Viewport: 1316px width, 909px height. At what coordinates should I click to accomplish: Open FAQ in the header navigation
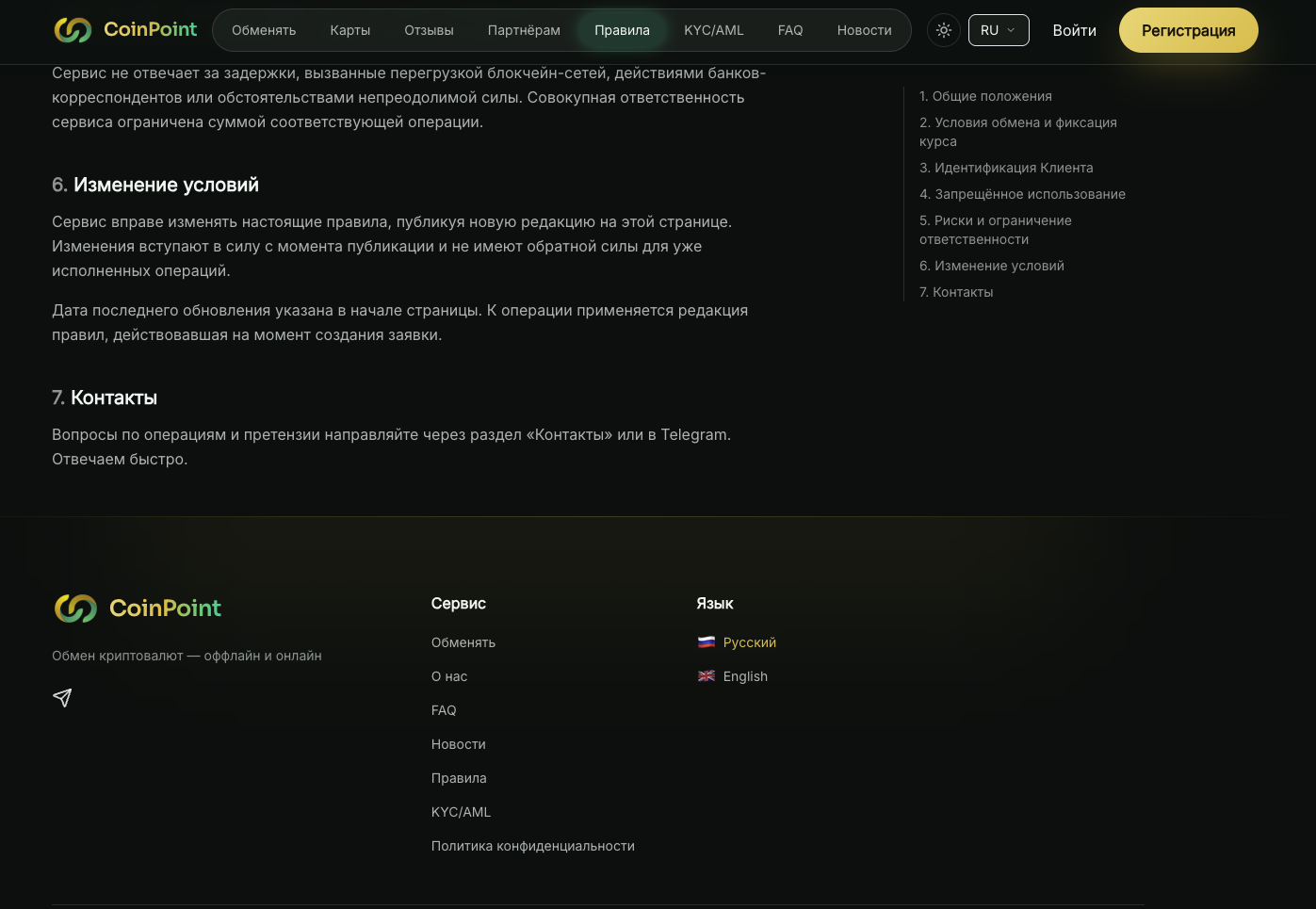click(790, 30)
